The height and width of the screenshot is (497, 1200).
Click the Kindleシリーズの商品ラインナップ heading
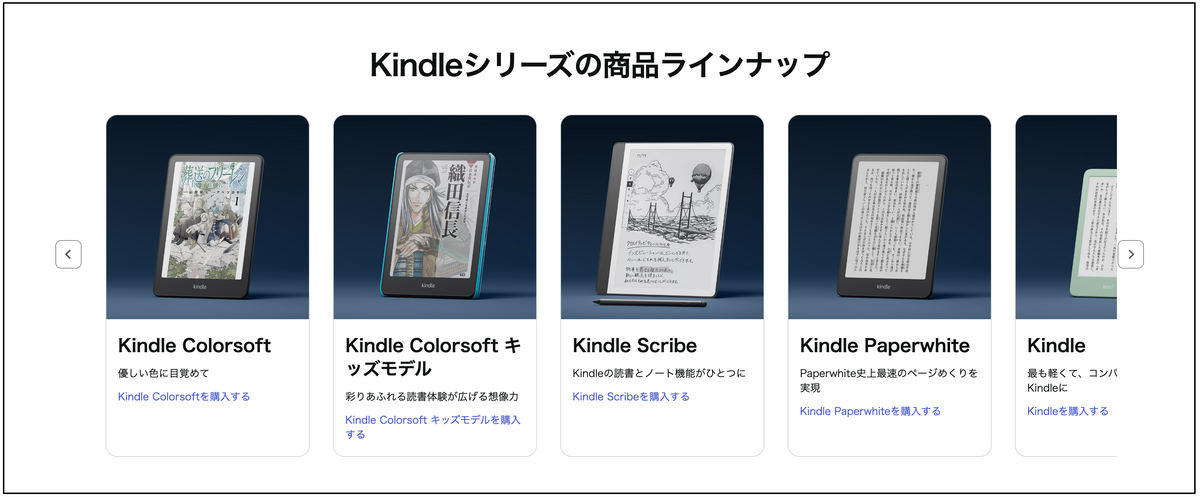tap(599, 65)
